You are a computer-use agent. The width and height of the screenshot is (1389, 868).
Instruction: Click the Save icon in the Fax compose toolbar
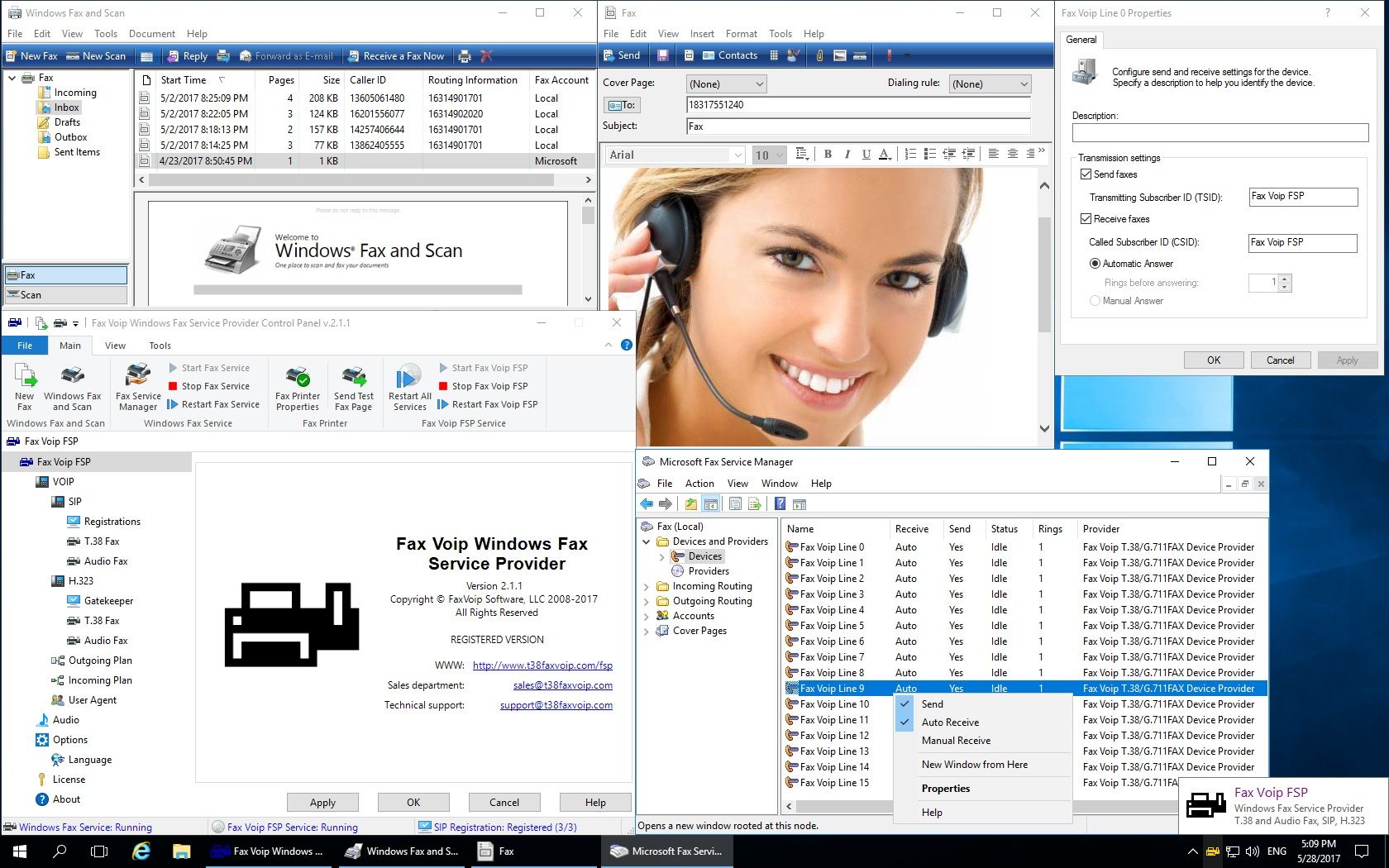point(663,55)
